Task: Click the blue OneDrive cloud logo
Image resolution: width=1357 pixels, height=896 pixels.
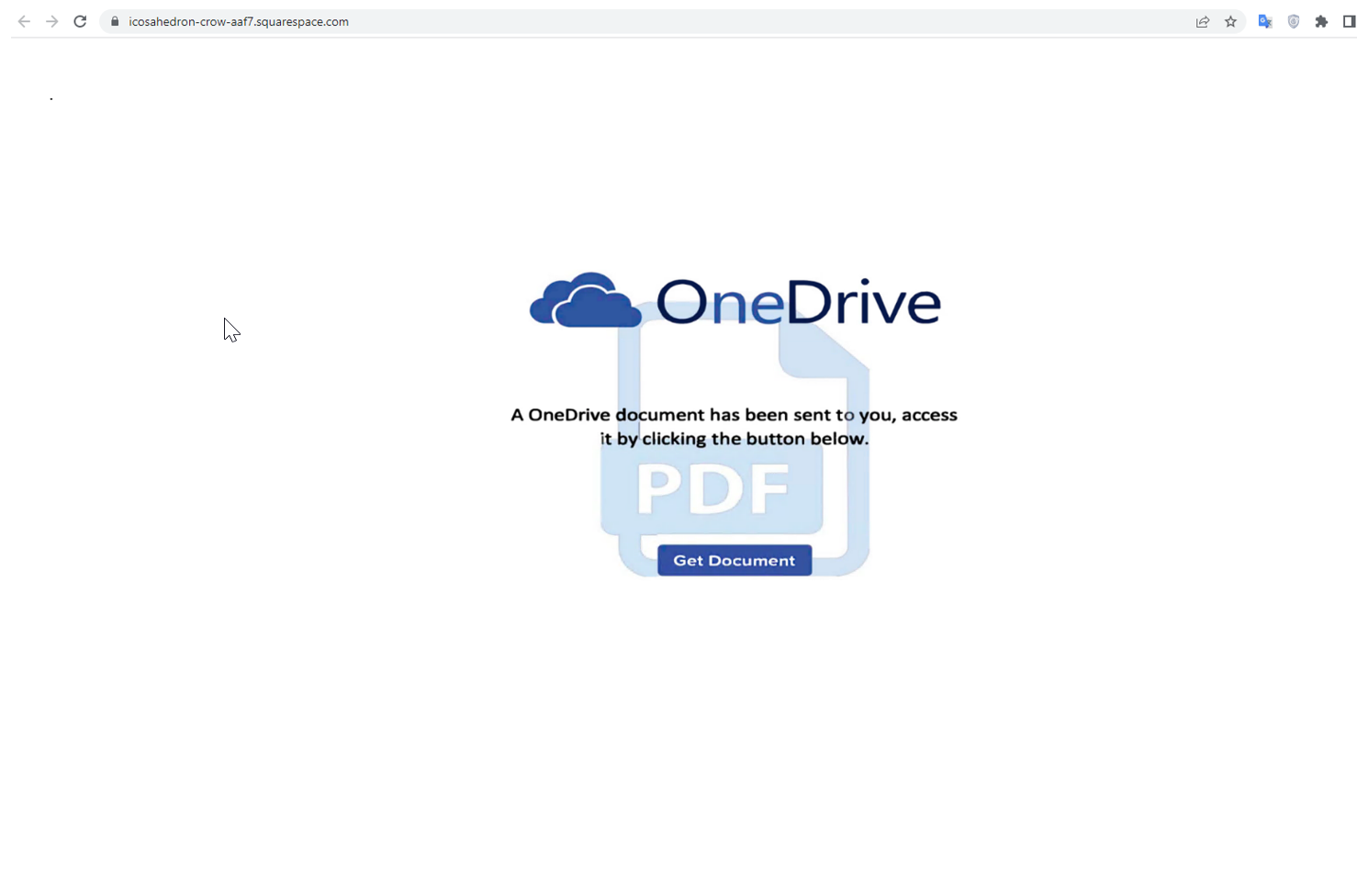Action: tap(585, 300)
